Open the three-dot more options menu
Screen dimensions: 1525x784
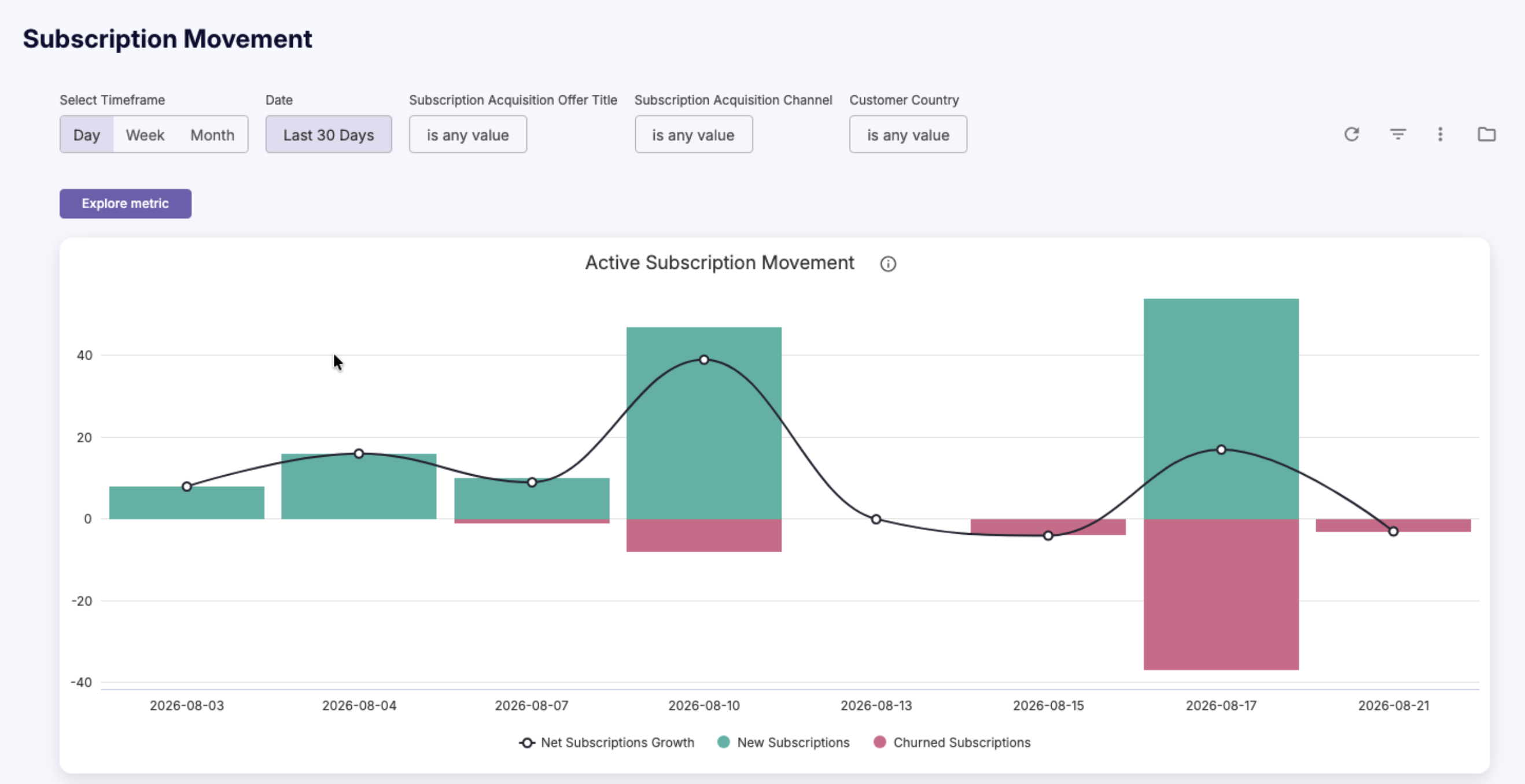click(1441, 134)
